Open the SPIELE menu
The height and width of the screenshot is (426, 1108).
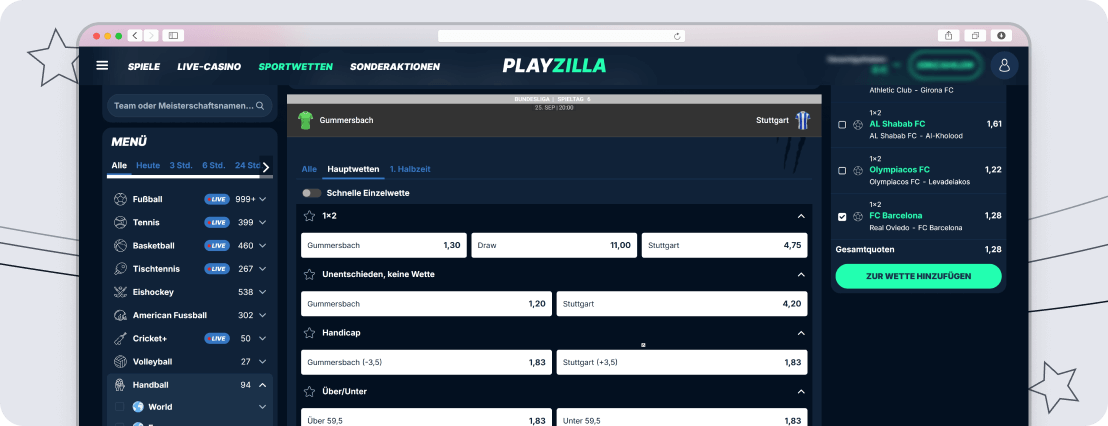(x=144, y=66)
